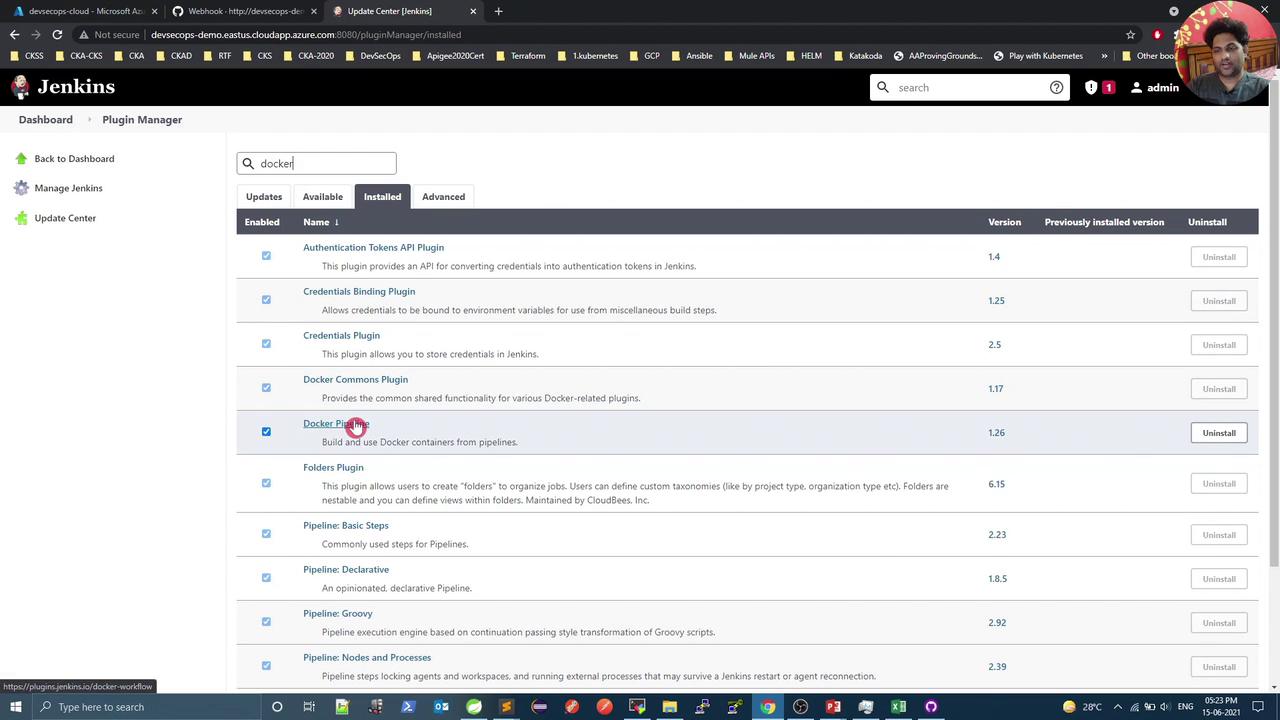The image size is (1280, 720).
Task: Open the Pipeline: Nodes and Processes link
Action: pos(367,658)
